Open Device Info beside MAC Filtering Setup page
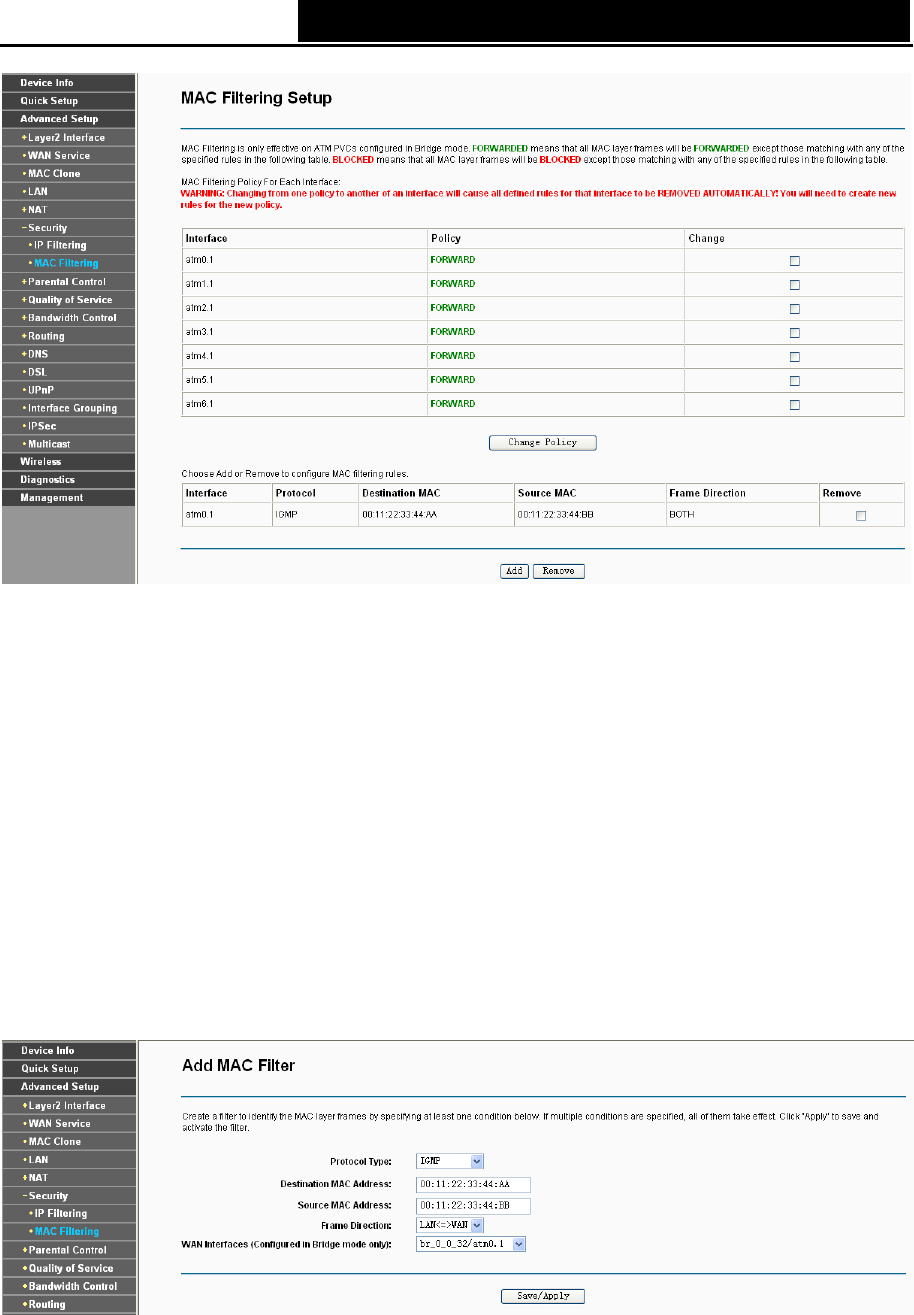Screen dimensions: 914x1315 (68, 83)
